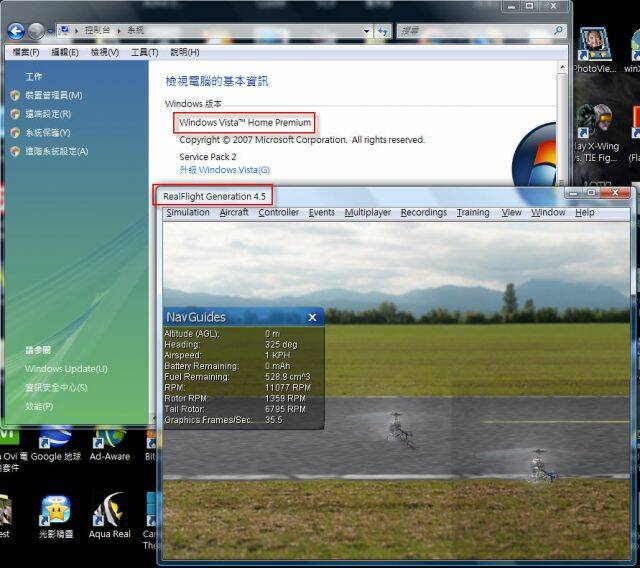Click the Forward arrow in Control Panel window

36,31
